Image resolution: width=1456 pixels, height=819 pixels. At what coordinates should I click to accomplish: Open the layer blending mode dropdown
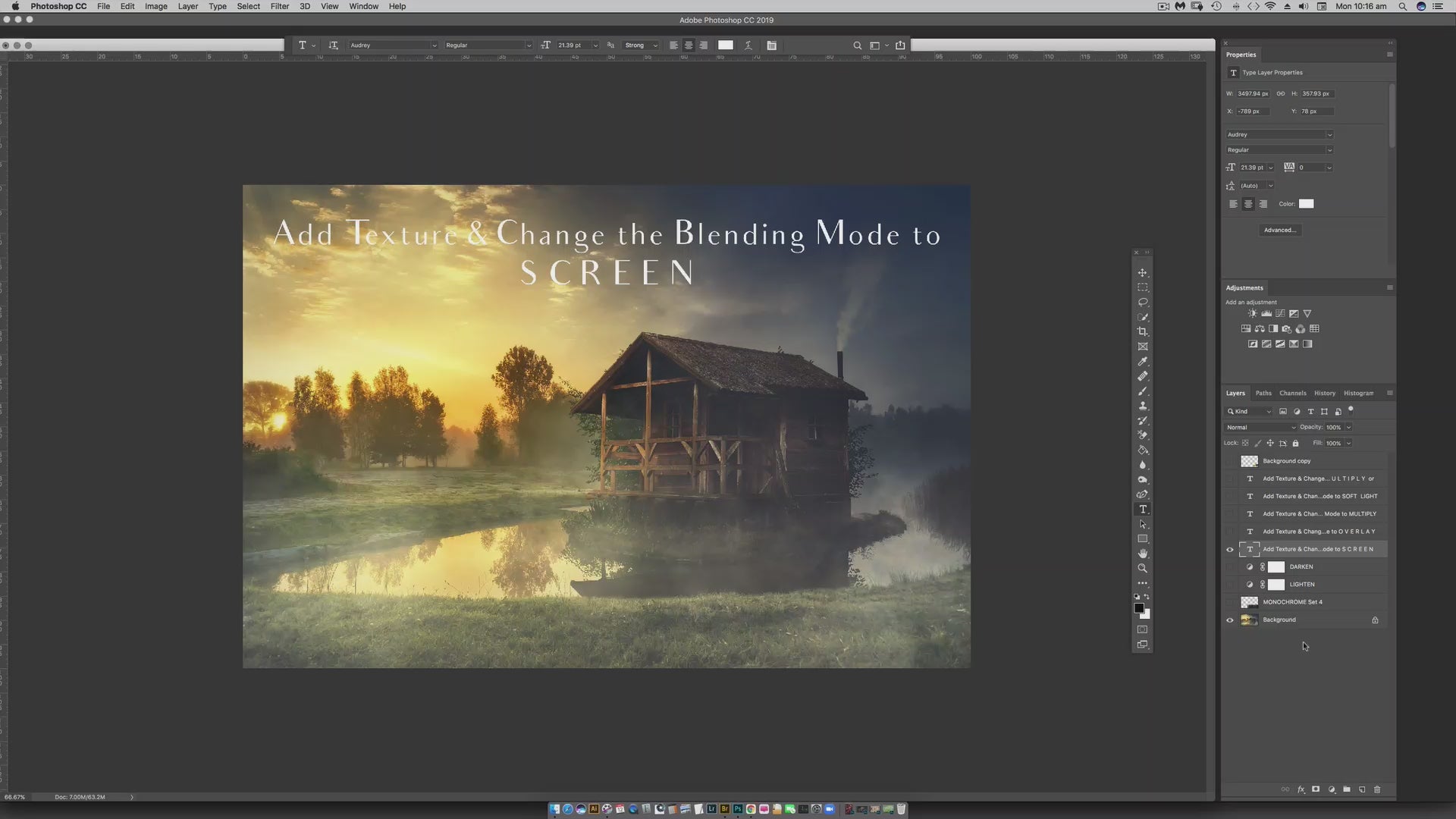click(x=1261, y=428)
